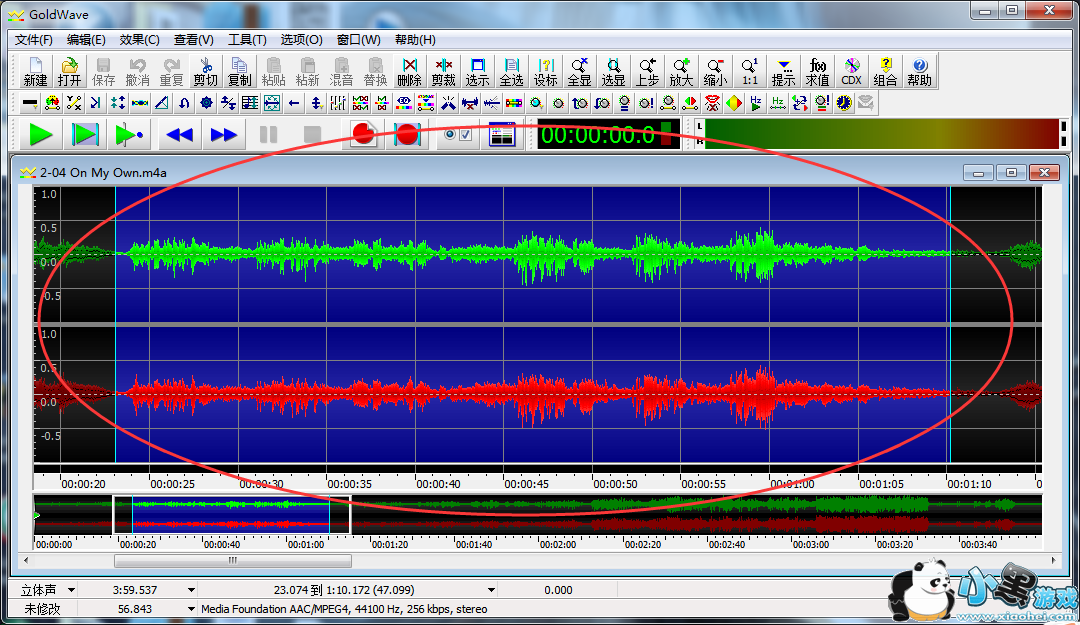Zoom in using the 放大 icon
1080x625 pixels.
[681, 71]
